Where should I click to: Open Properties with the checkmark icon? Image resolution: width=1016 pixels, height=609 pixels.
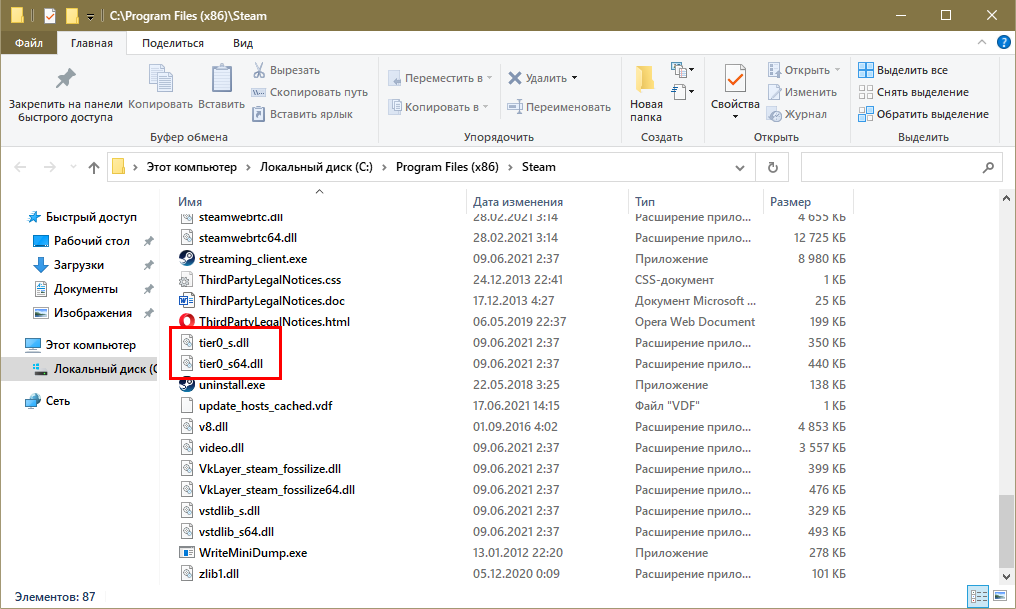[x=735, y=80]
